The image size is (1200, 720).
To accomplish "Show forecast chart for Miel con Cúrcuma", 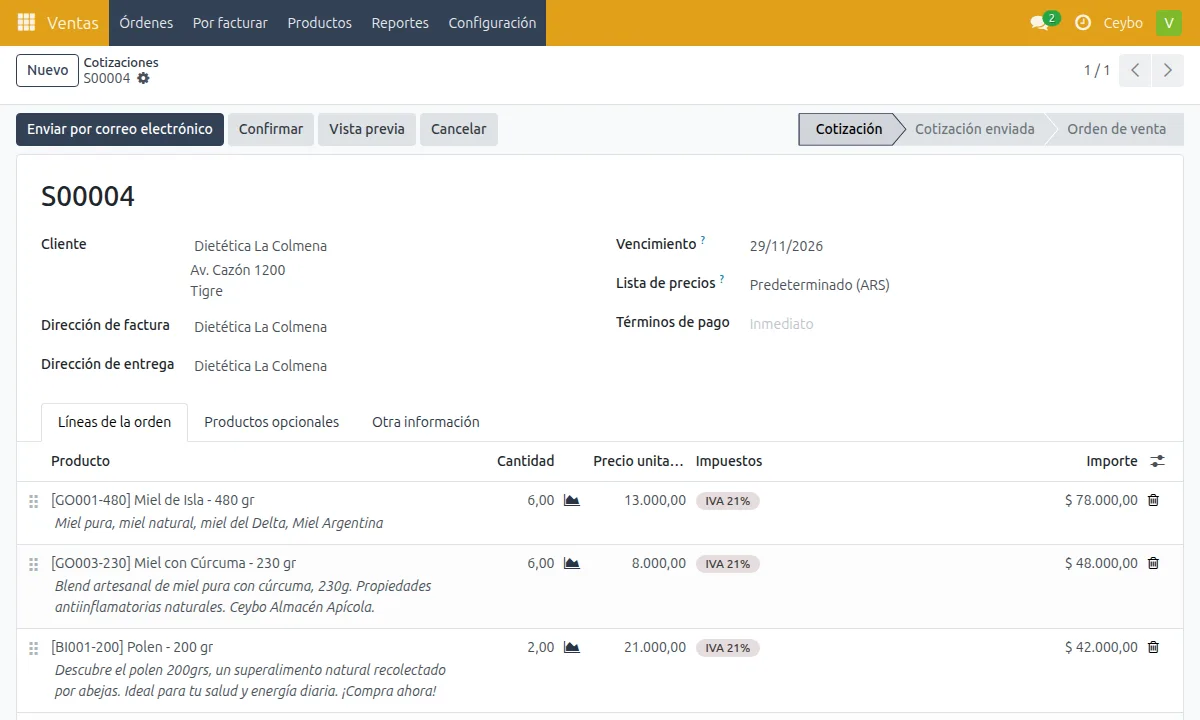I will (572, 563).
